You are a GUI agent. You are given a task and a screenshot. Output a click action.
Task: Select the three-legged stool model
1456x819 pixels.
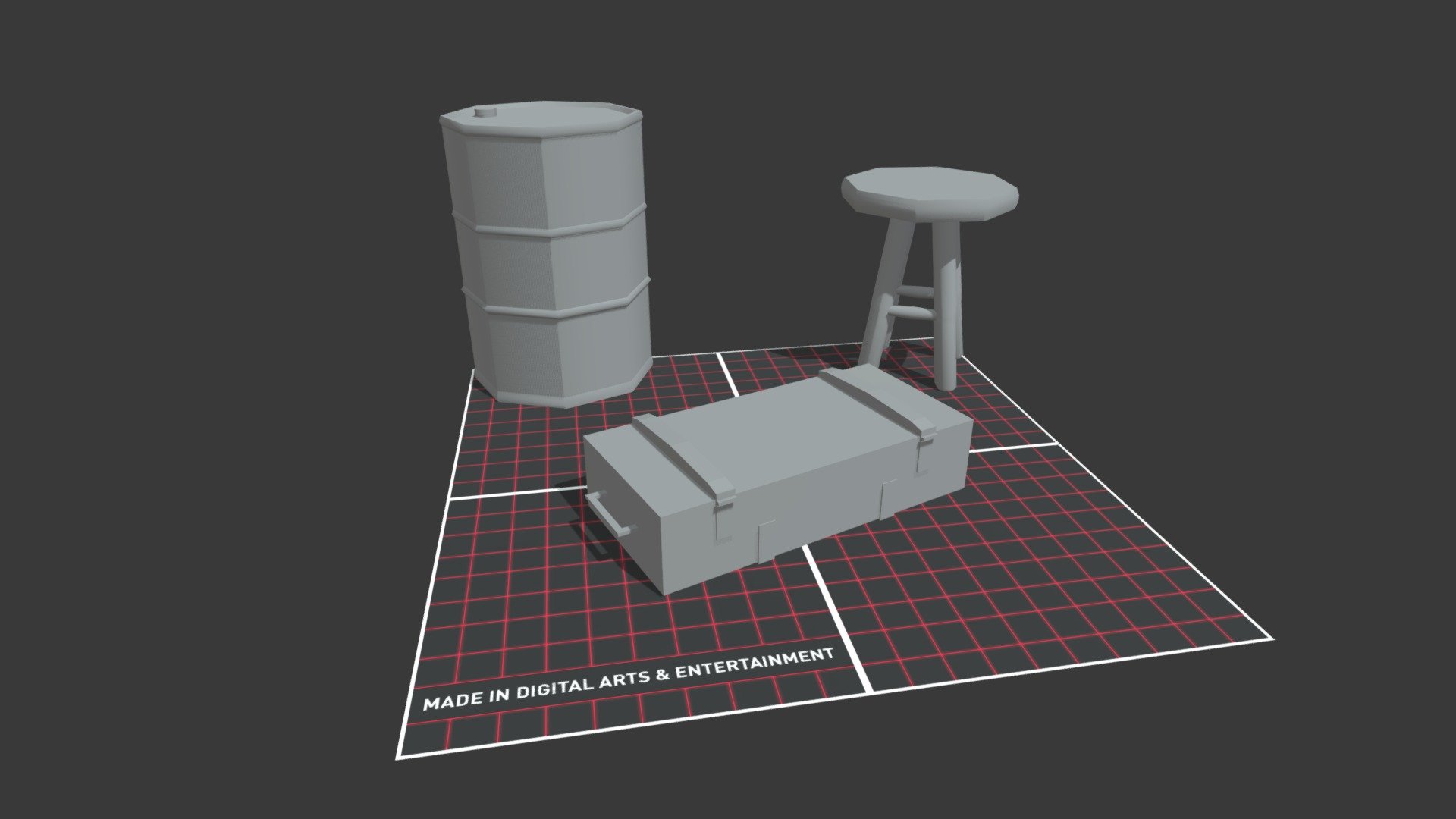tap(930, 278)
